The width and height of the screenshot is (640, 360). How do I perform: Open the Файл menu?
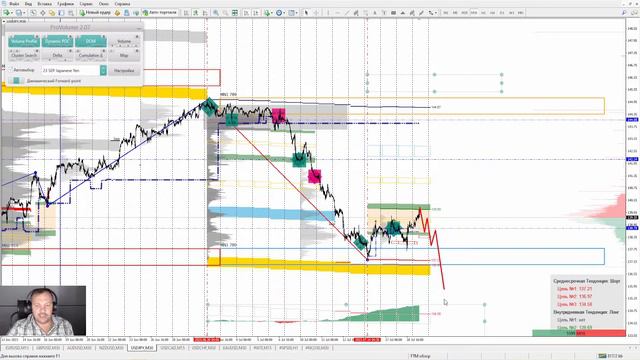point(14,4)
